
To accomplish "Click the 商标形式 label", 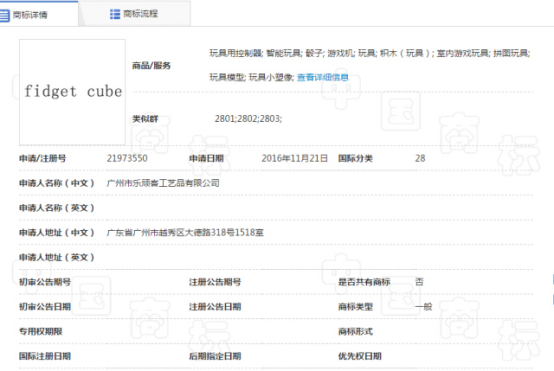I will pyautogui.click(x=355, y=331).
